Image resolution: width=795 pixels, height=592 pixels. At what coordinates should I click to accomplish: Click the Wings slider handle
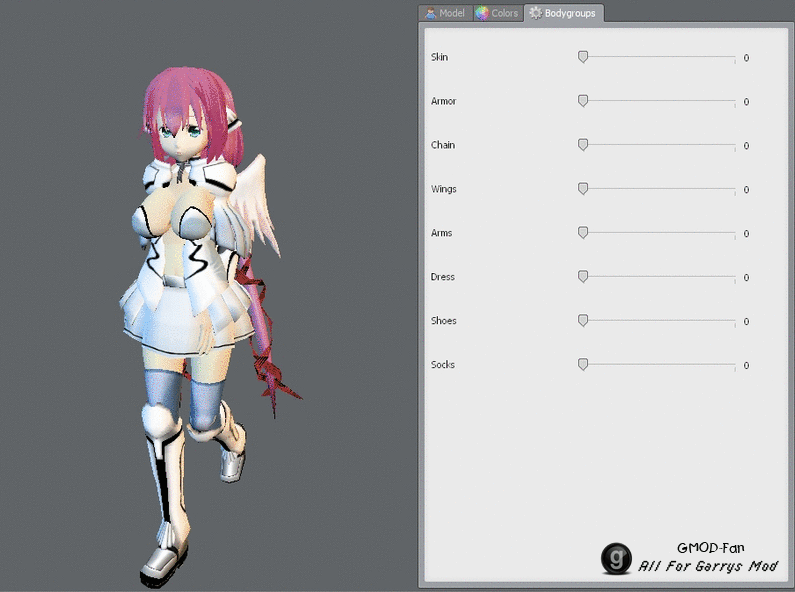tap(583, 189)
